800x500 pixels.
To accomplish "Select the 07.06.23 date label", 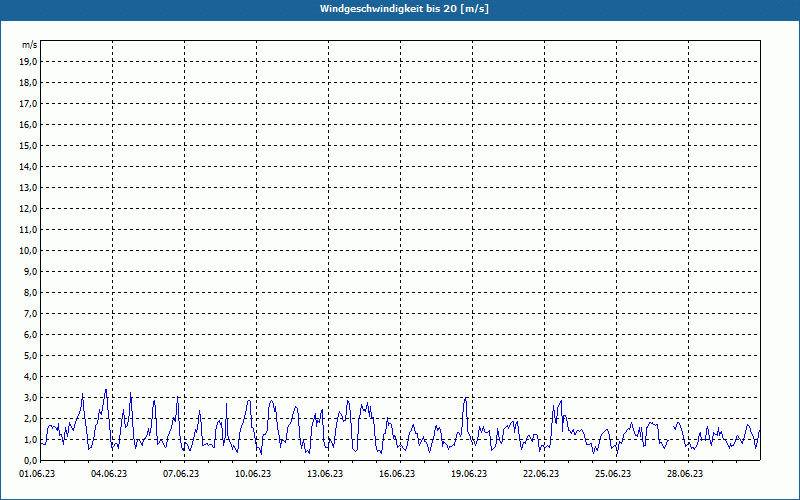I will [x=181, y=474].
